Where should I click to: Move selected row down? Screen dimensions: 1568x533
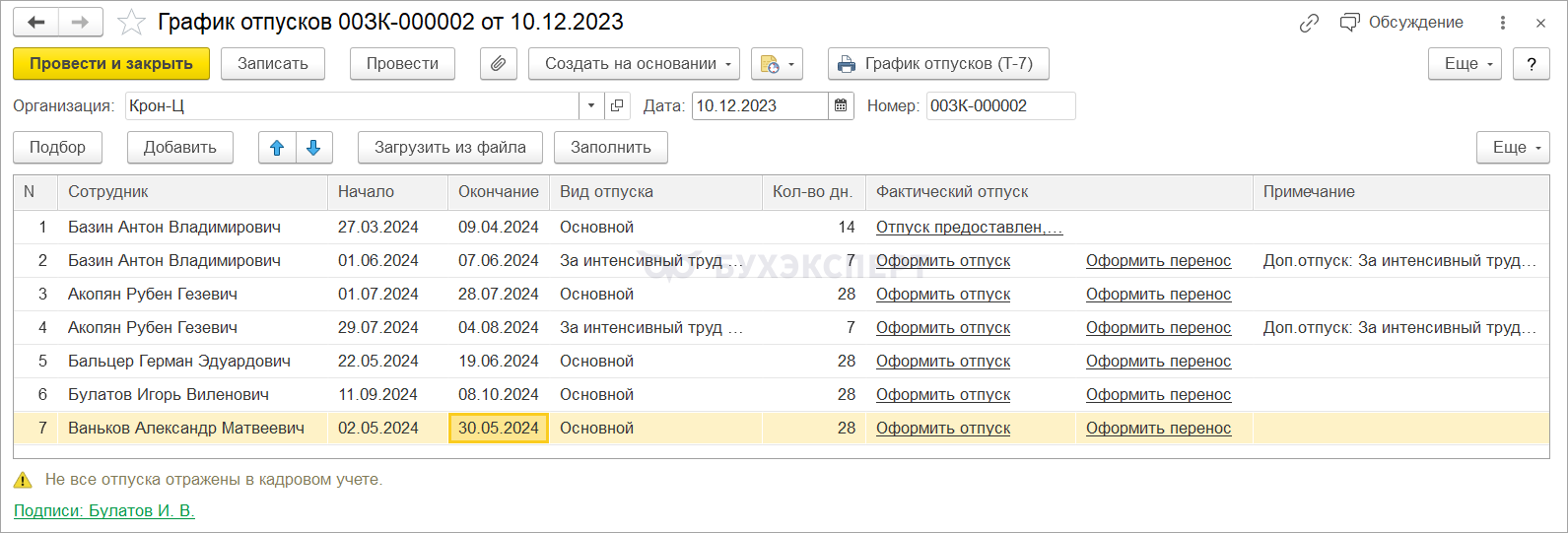click(313, 148)
